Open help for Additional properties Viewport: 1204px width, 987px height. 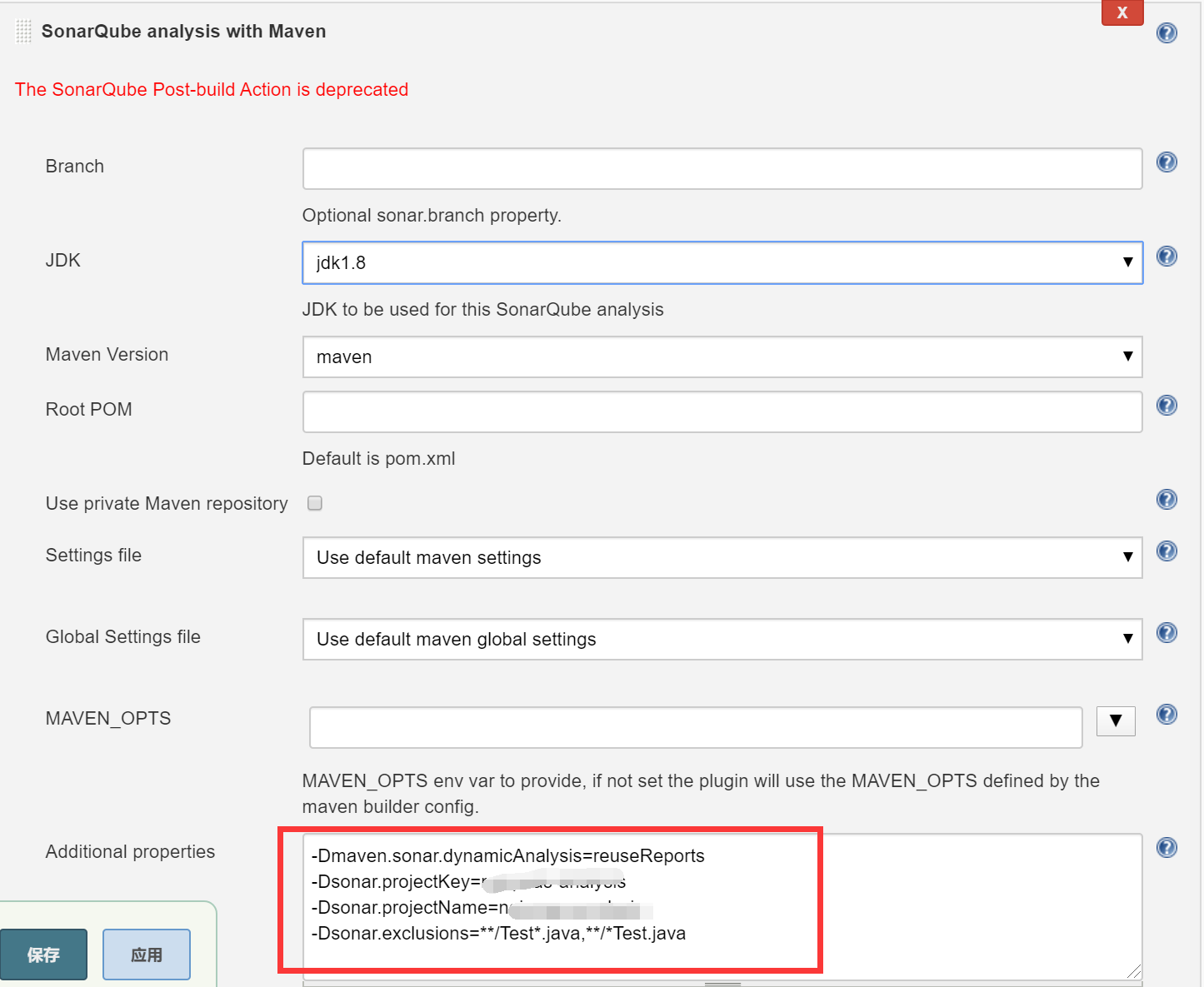(1167, 847)
